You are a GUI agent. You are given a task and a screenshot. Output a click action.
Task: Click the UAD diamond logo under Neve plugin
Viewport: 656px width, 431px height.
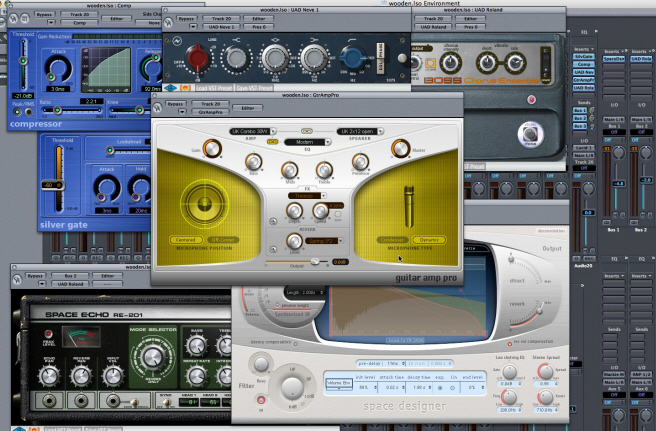coord(170,88)
